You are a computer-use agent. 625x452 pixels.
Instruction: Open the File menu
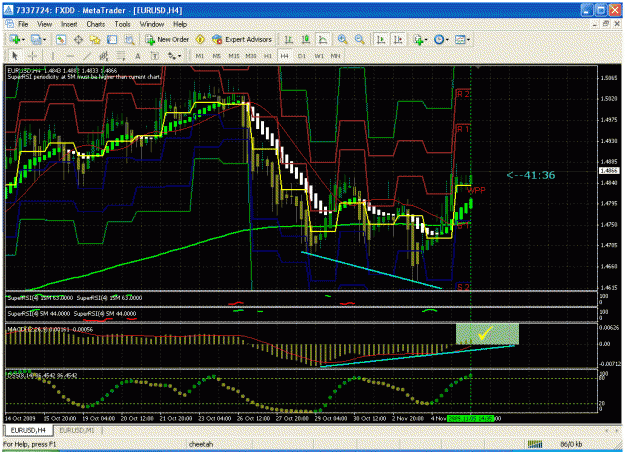[x=23, y=24]
